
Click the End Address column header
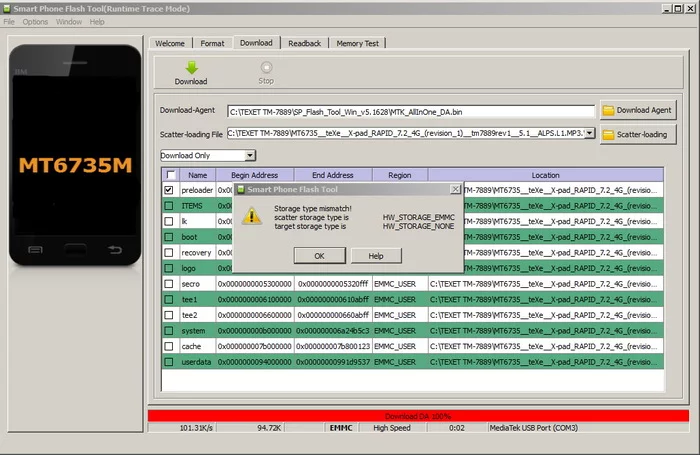tap(333, 175)
